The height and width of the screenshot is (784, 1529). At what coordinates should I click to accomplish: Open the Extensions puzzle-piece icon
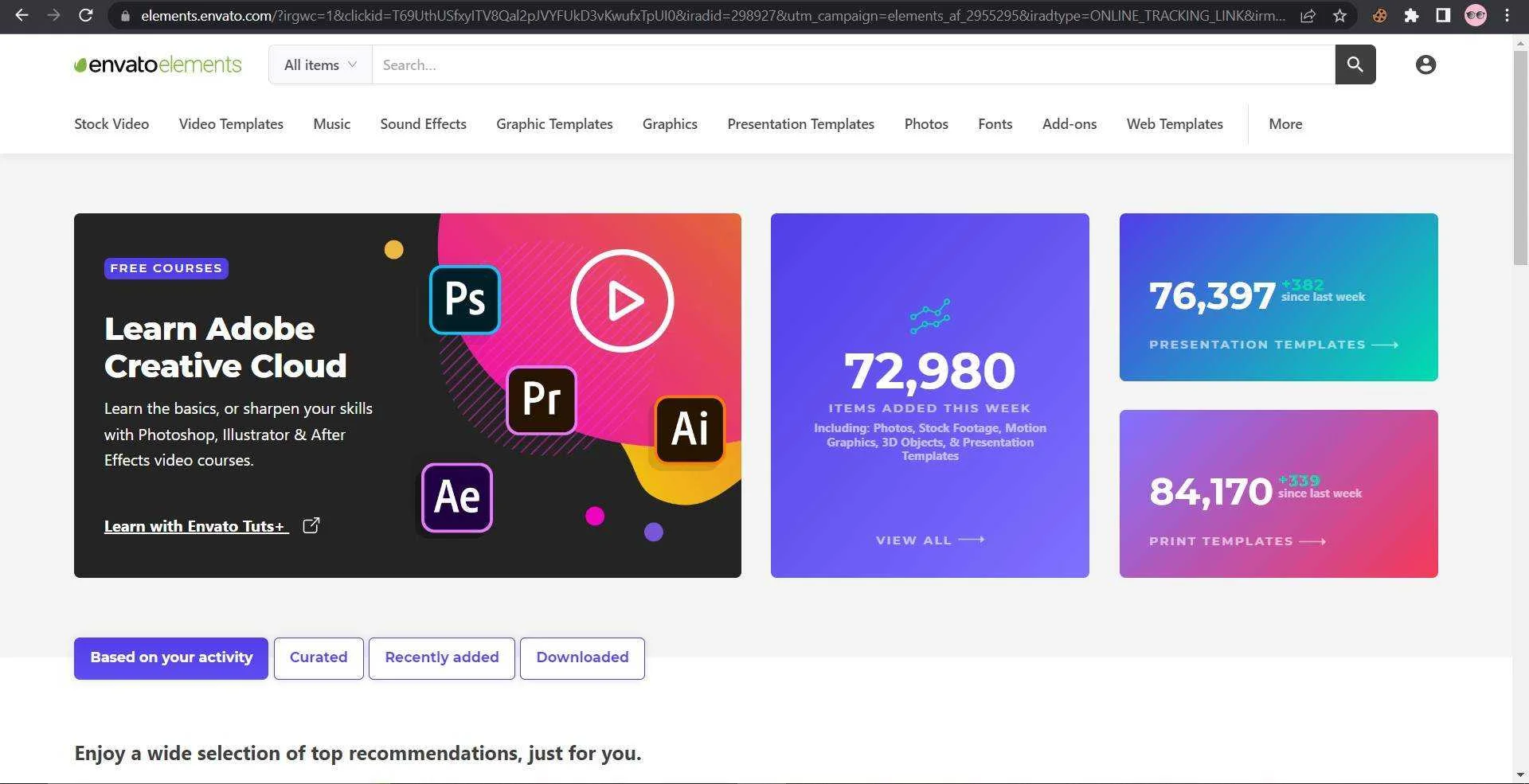coord(1411,16)
